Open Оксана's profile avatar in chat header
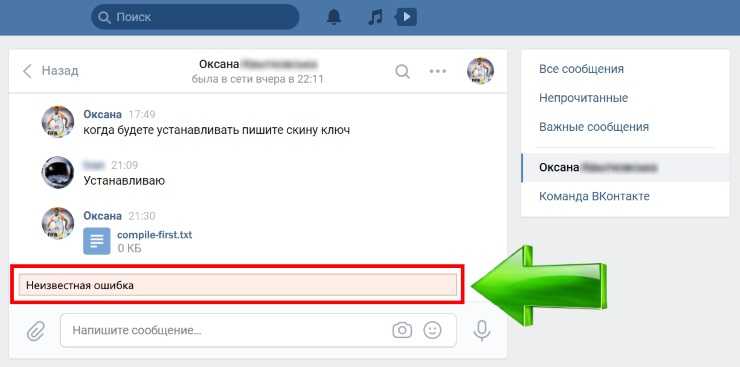The width and height of the screenshot is (740, 367). (x=480, y=71)
